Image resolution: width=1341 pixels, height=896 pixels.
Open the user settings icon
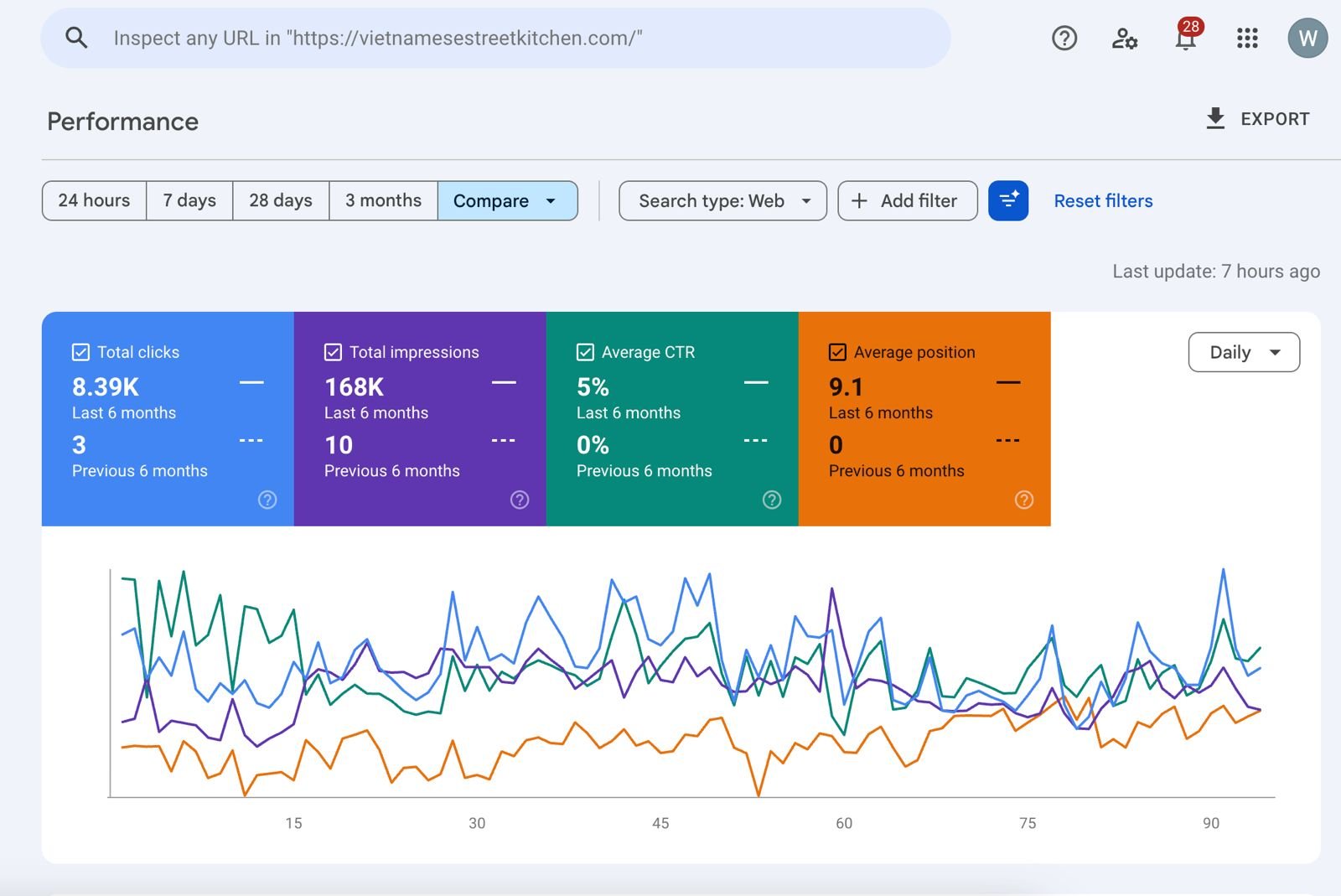1125,38
